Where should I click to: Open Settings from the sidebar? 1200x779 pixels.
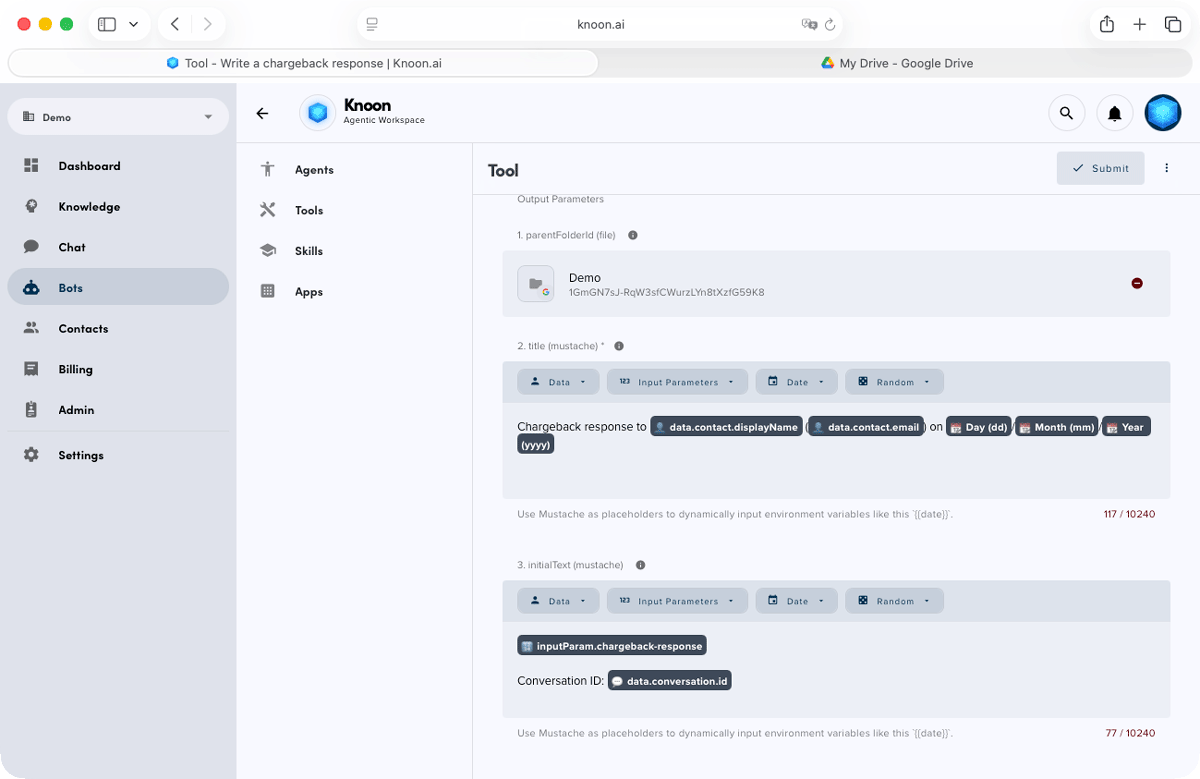pos(80,455)
